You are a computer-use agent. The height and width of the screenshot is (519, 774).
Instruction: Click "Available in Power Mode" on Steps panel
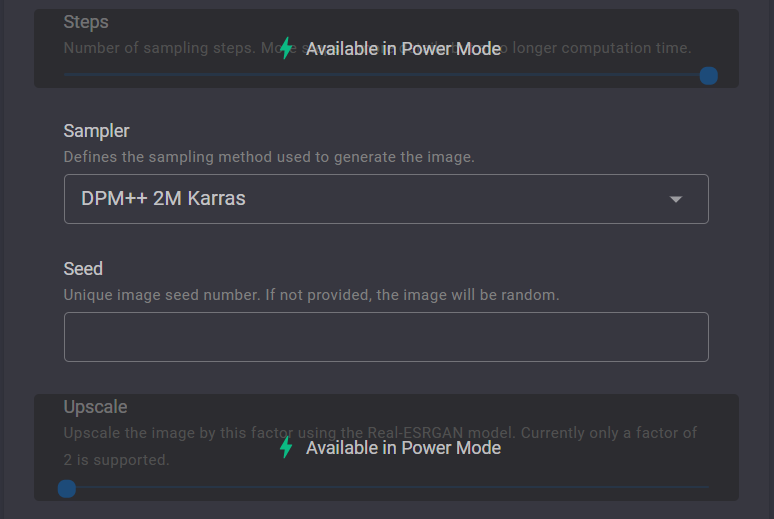point(403,49)
